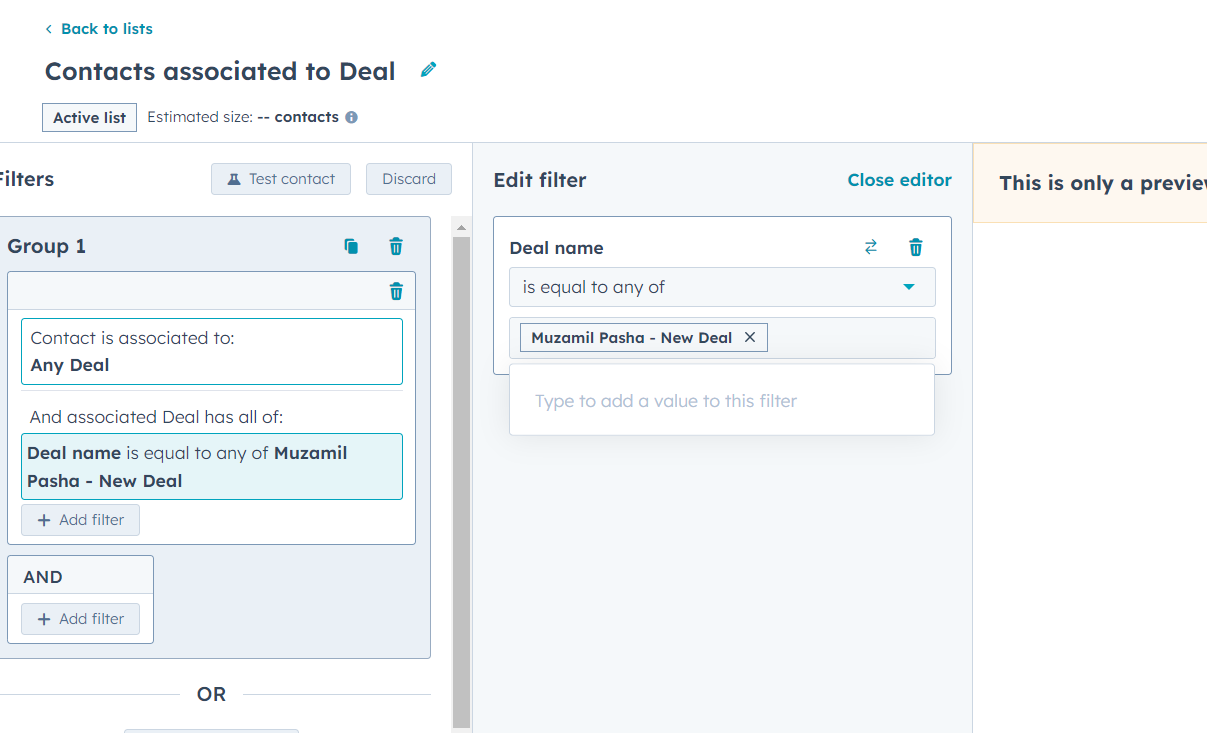Click the clone icon on Group 1
Viewport: 1207px width, 733px height.
coord(351,245)
